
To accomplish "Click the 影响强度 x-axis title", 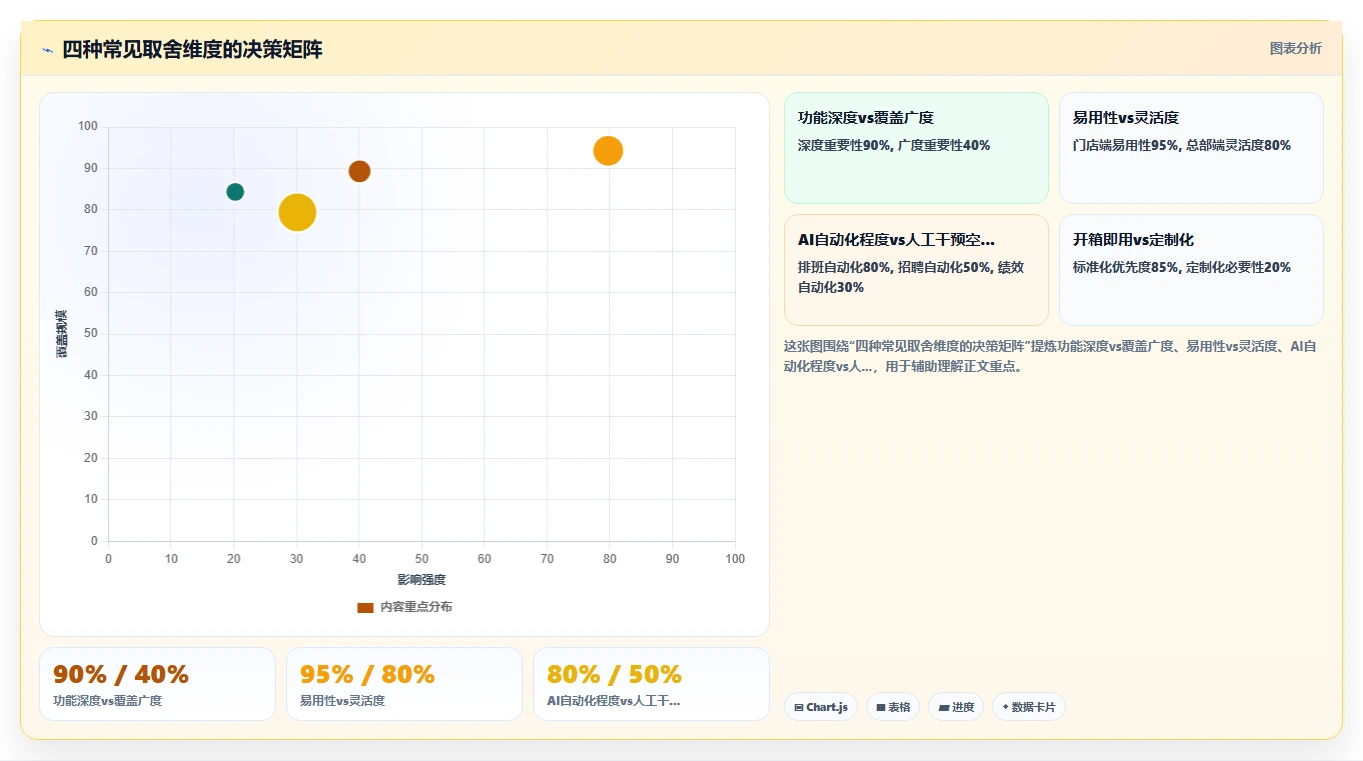I will 422,580.
